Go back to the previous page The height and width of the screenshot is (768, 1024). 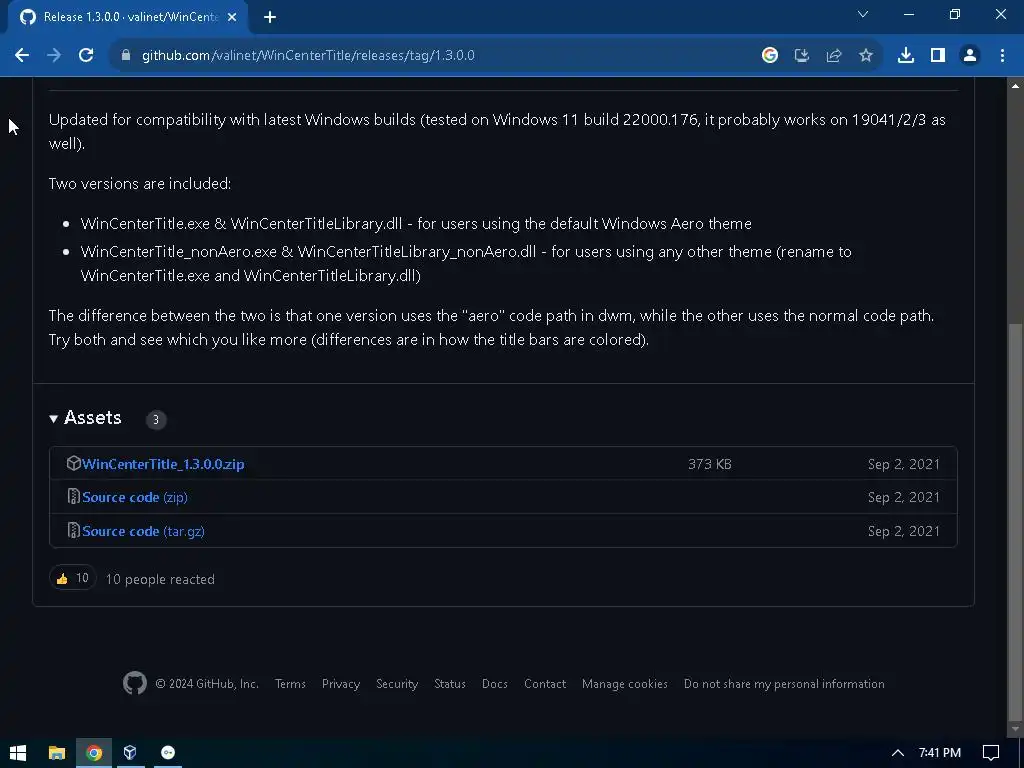(22, 56)
